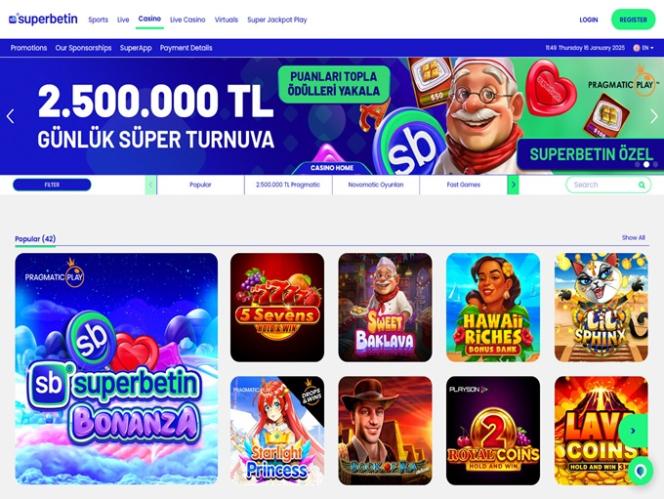Select the first banner carousel dot
The height and width of the screenshot is (499, 664).
point(637,164)
